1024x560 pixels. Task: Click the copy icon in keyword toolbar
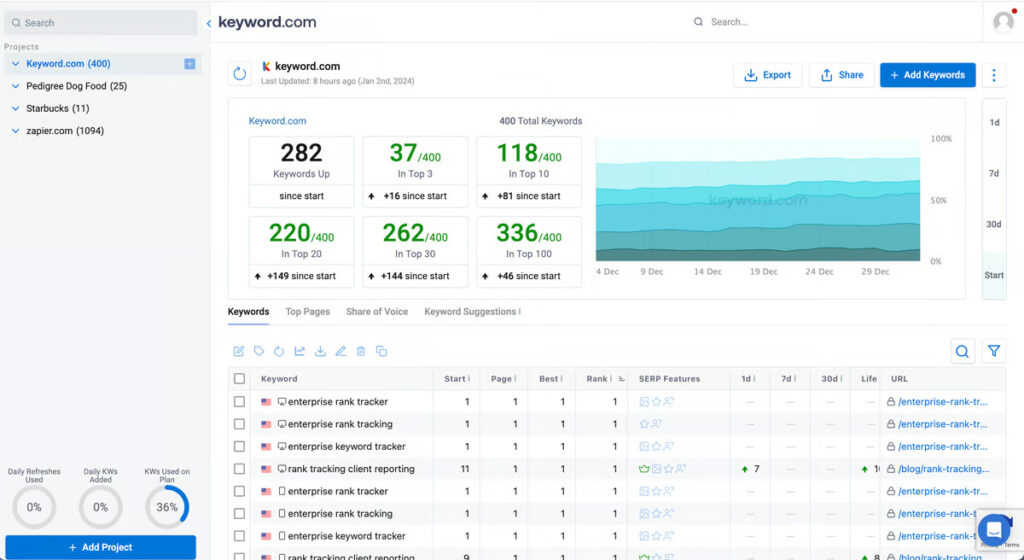[x=381, y=351]
